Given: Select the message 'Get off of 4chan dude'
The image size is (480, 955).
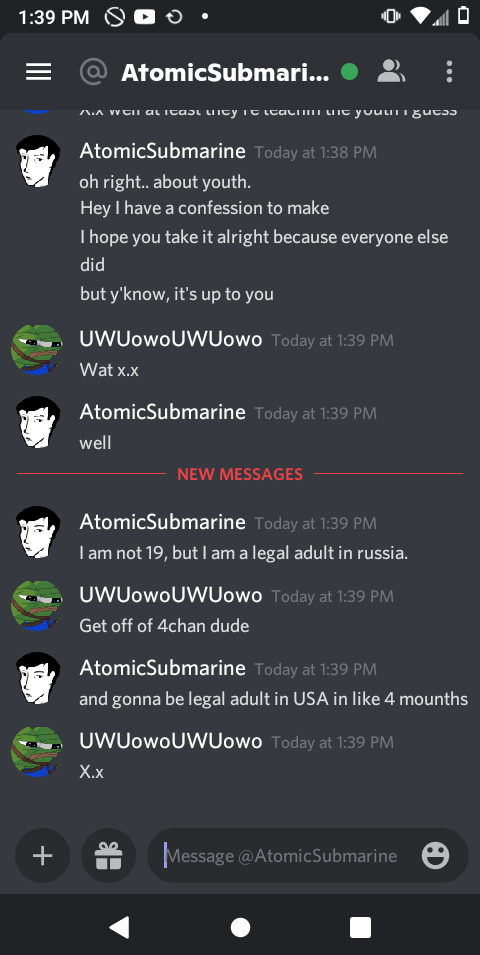Looking at the screenshot, I should (x=164, y=626).
